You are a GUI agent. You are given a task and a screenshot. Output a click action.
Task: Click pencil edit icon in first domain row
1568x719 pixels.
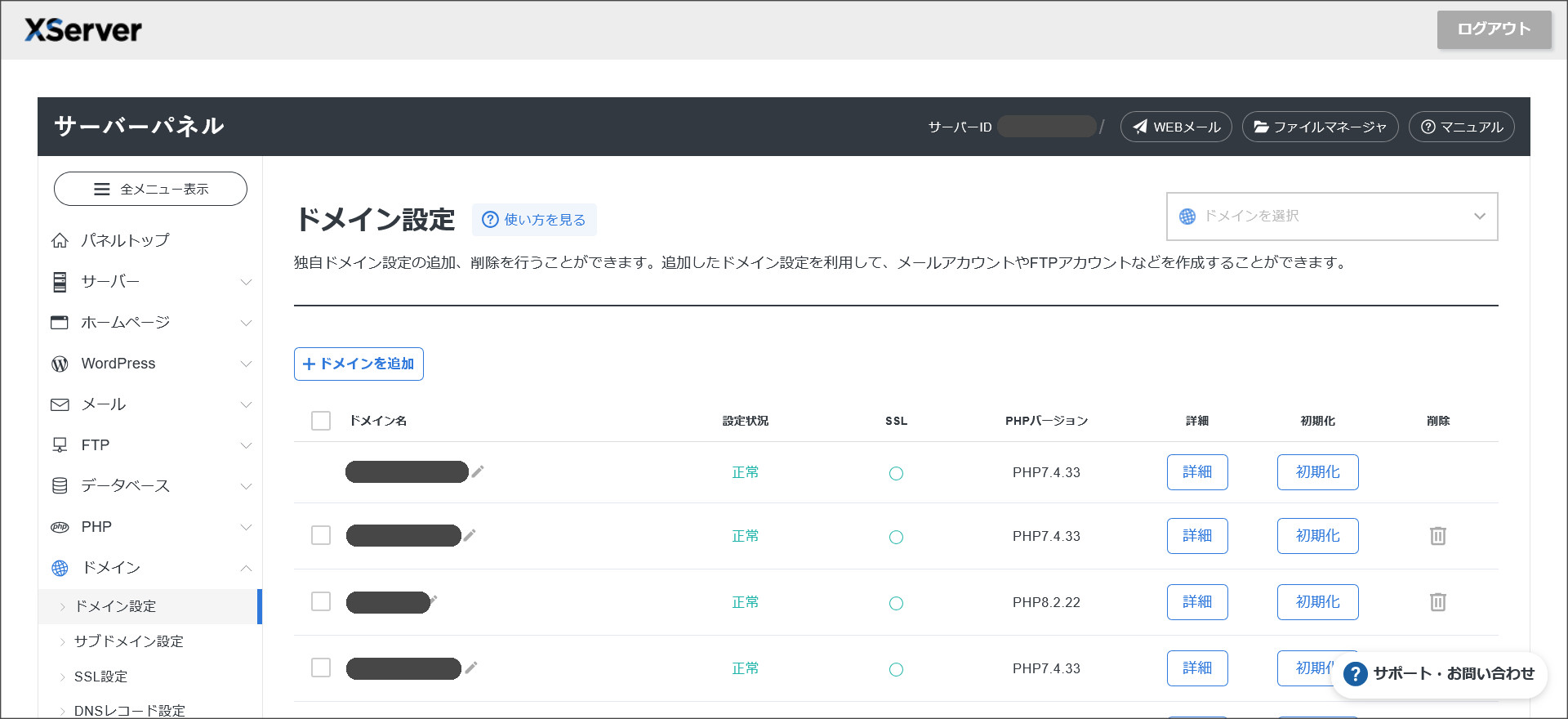coord(478,471)
